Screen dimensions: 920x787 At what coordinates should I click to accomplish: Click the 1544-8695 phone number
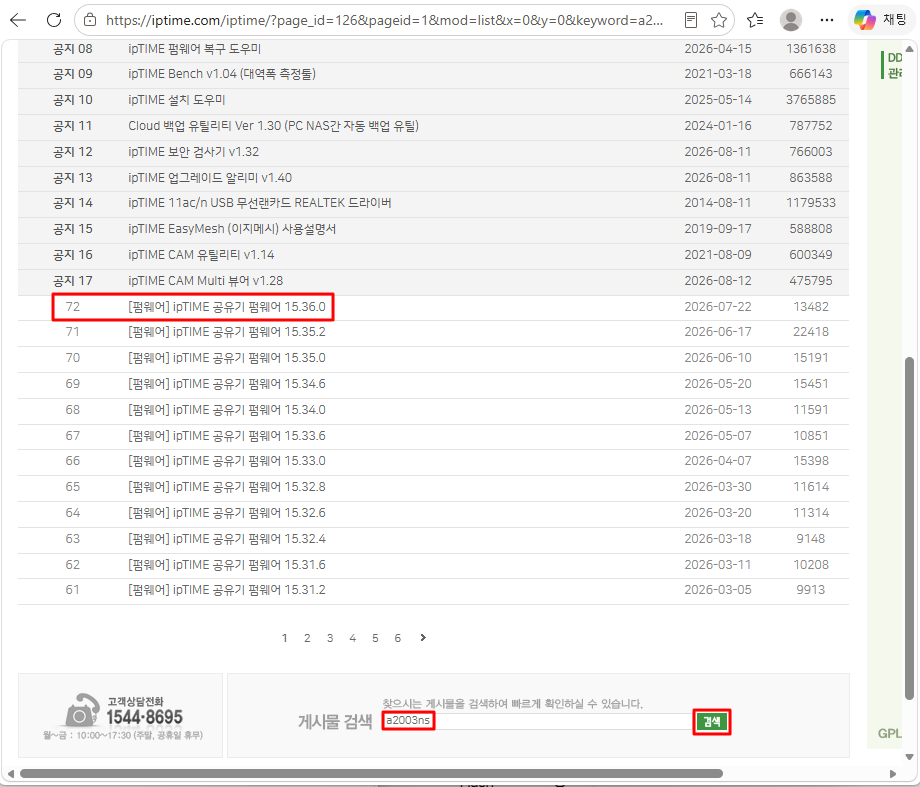(x=144, y=717)
